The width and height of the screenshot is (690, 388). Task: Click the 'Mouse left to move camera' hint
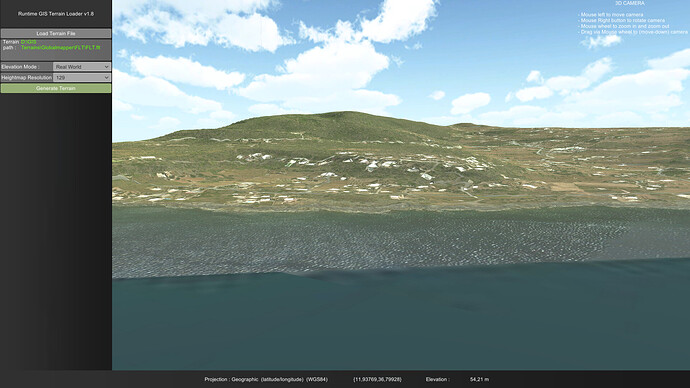(x=610, y=15)
